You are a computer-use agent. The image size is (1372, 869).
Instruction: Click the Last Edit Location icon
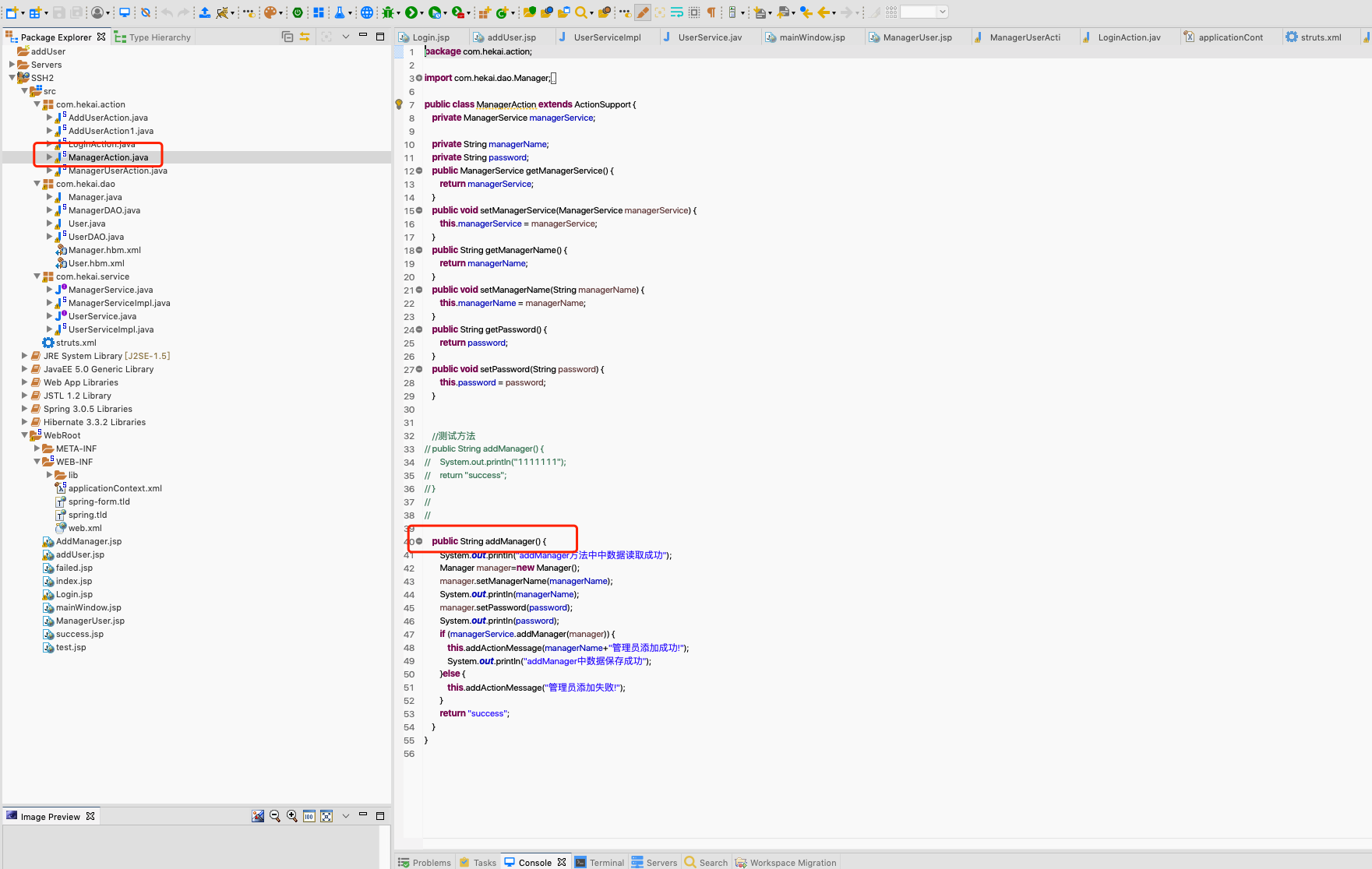click(x=806, y=12)
